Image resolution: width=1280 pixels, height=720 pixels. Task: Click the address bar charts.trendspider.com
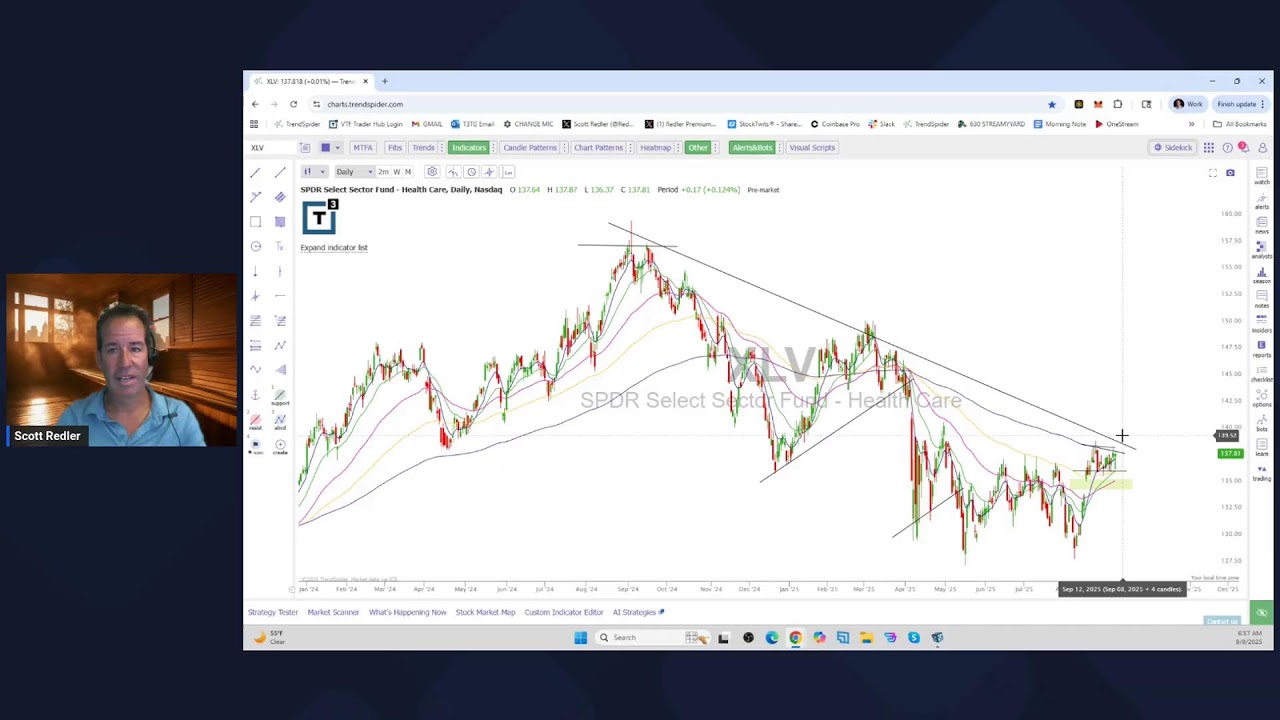coord(365,104)
